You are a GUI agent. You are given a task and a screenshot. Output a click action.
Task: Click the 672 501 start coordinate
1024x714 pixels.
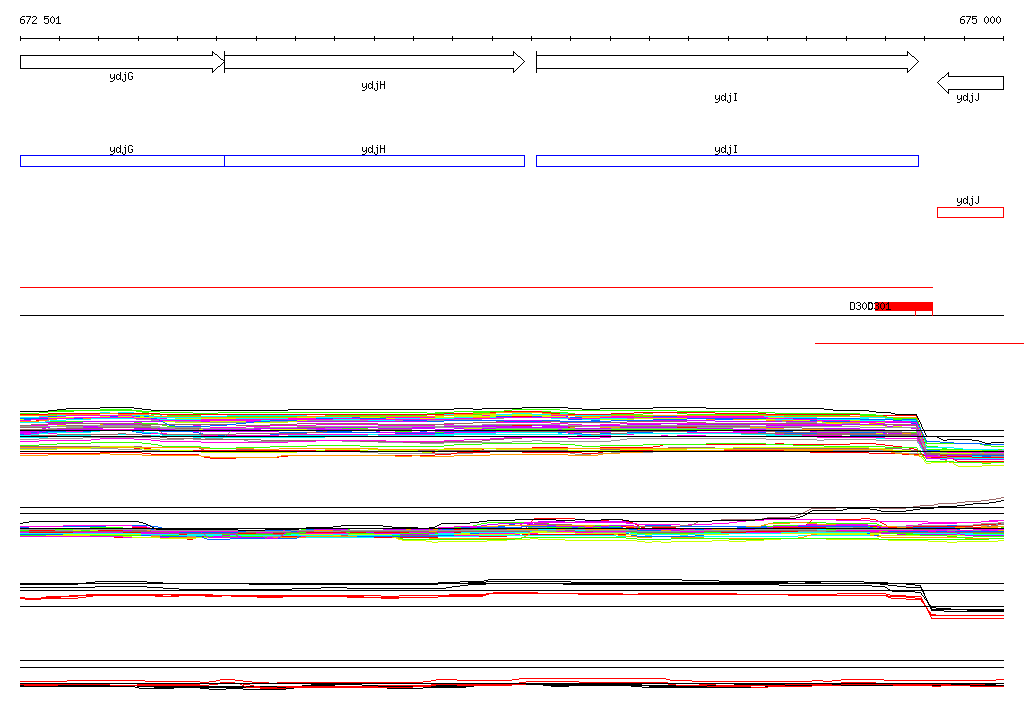tap(40, 20)
